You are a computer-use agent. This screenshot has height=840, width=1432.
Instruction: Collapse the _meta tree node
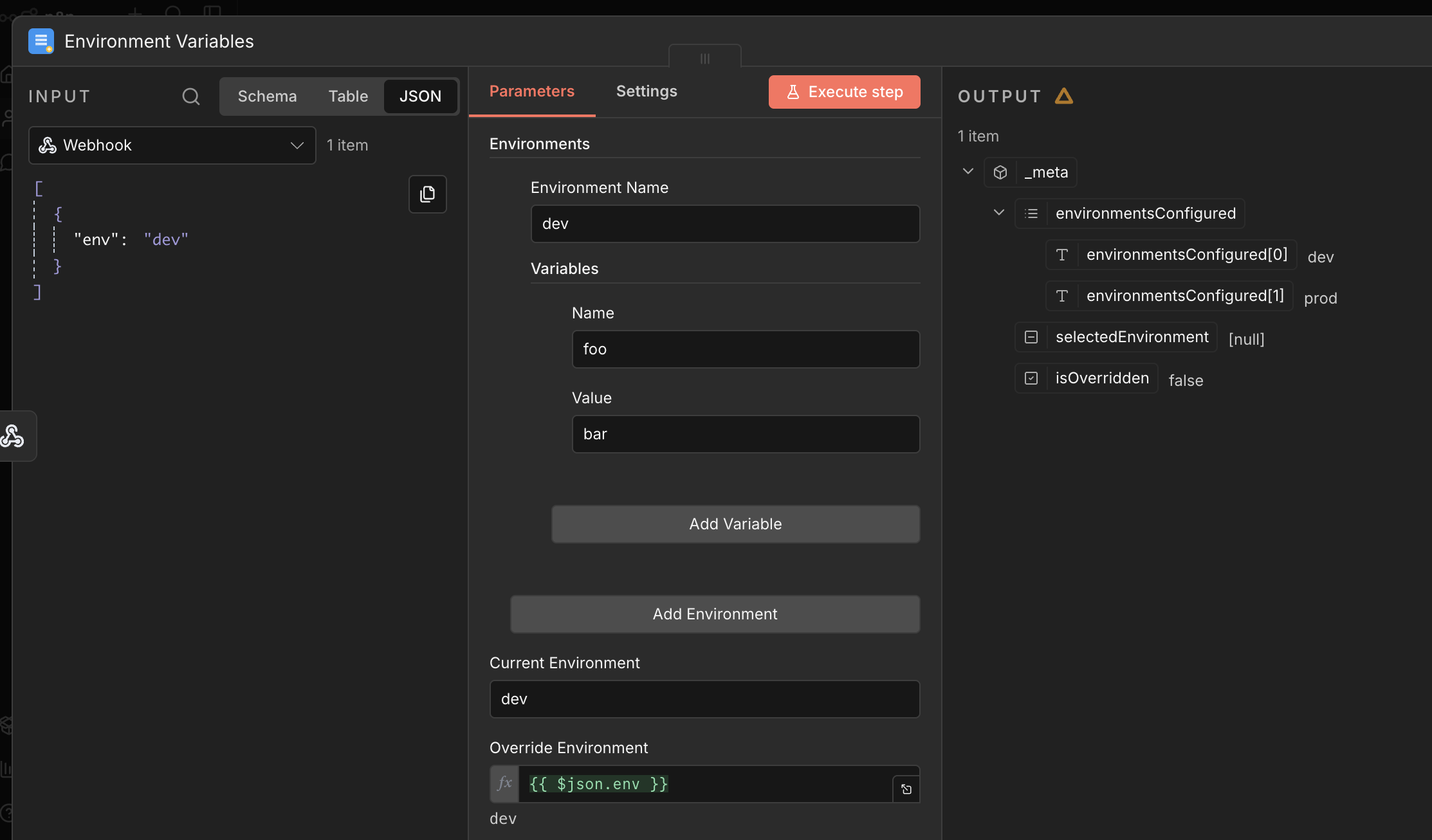tap(968, 172)
